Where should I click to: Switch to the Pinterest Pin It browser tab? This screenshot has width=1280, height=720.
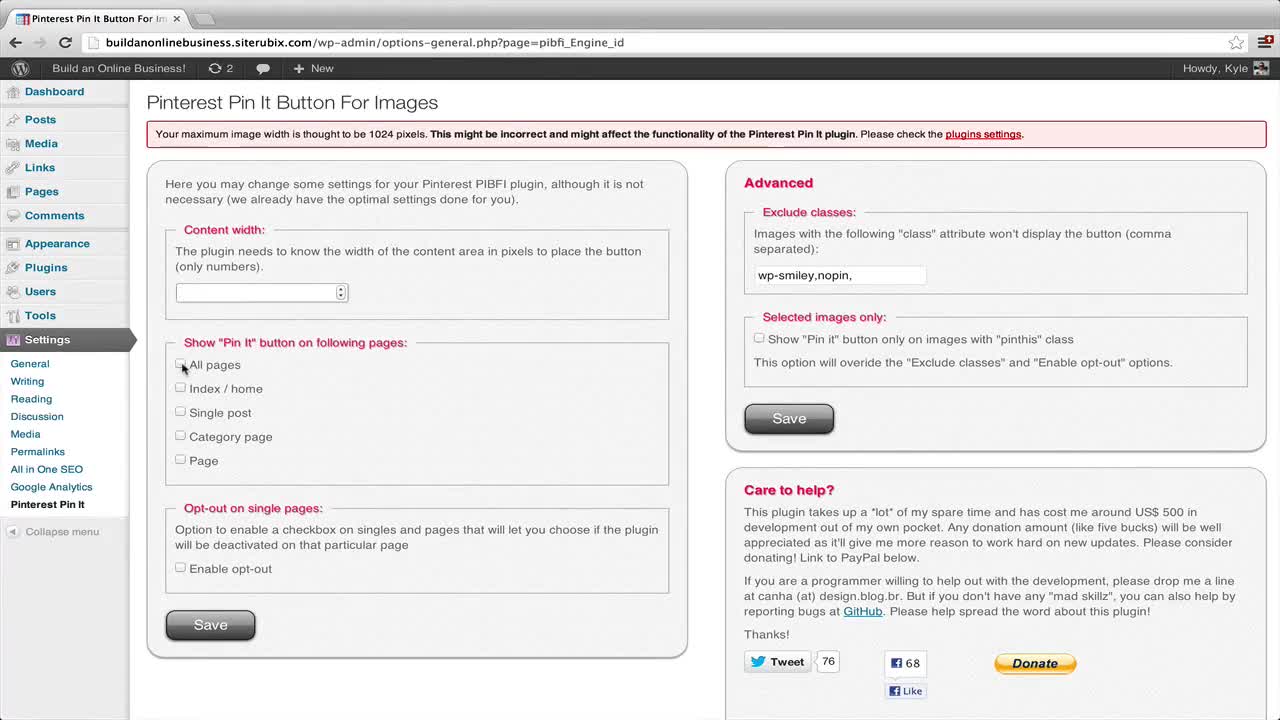click(97, 18)
